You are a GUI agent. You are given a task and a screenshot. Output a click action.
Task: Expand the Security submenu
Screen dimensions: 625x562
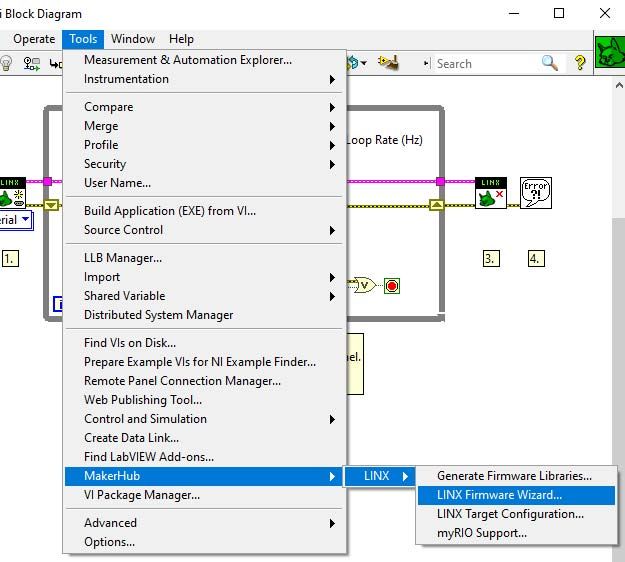pyautogui.click(x=204, y=164)
